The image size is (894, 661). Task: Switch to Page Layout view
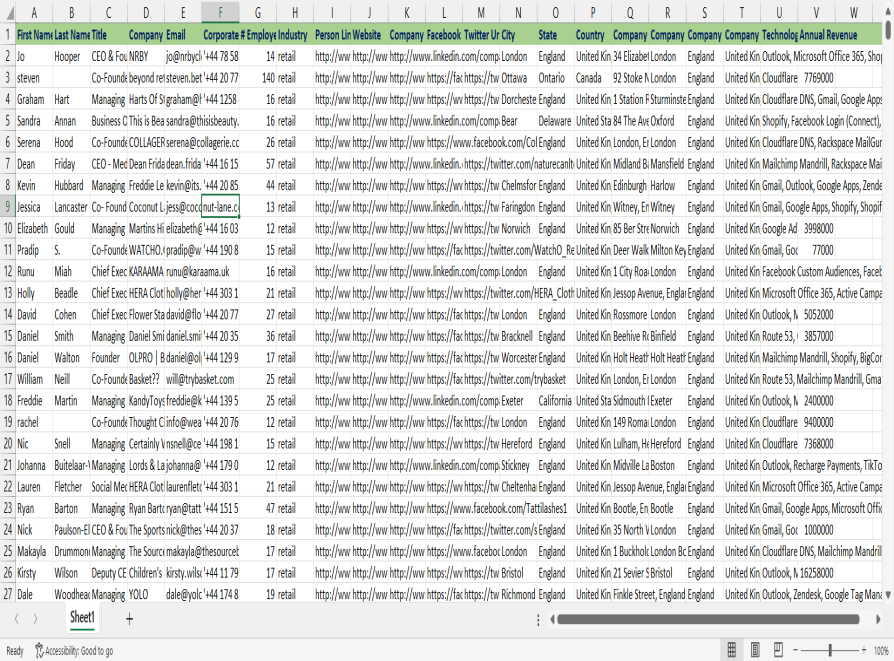click(x=755, y=650)
